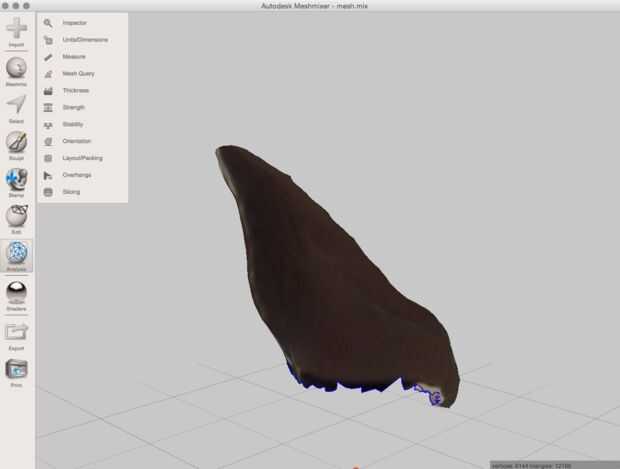This screenshot has width=620, height=469.
Task: Open the Sculpt tool
Action: (x=16, y=146)
